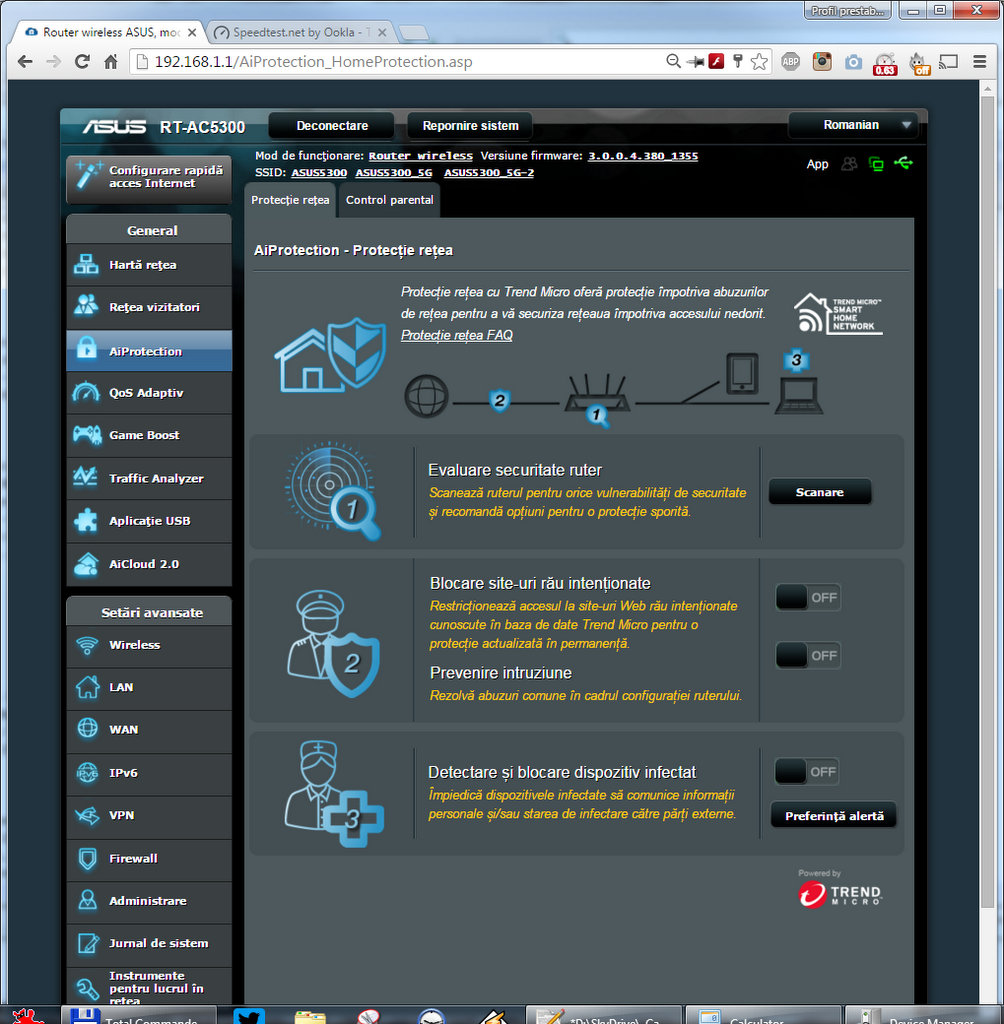Click the guest users status icon

[x=849, y=164]
